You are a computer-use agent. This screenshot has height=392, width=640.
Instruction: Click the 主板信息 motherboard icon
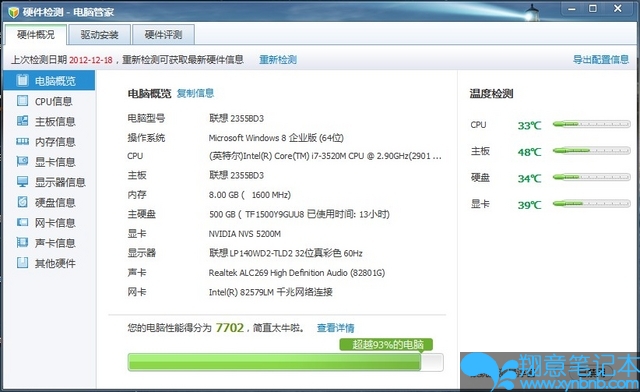pyautogui.click(x=22, y=121)
